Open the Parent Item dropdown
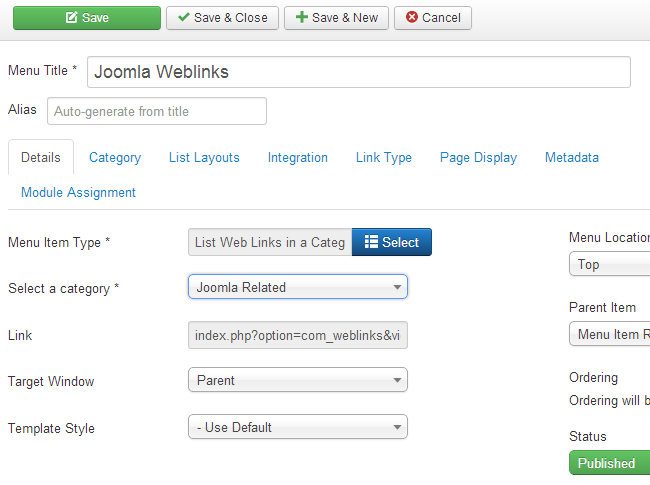The height and width of the screenshot is (485, 650). 609,334
